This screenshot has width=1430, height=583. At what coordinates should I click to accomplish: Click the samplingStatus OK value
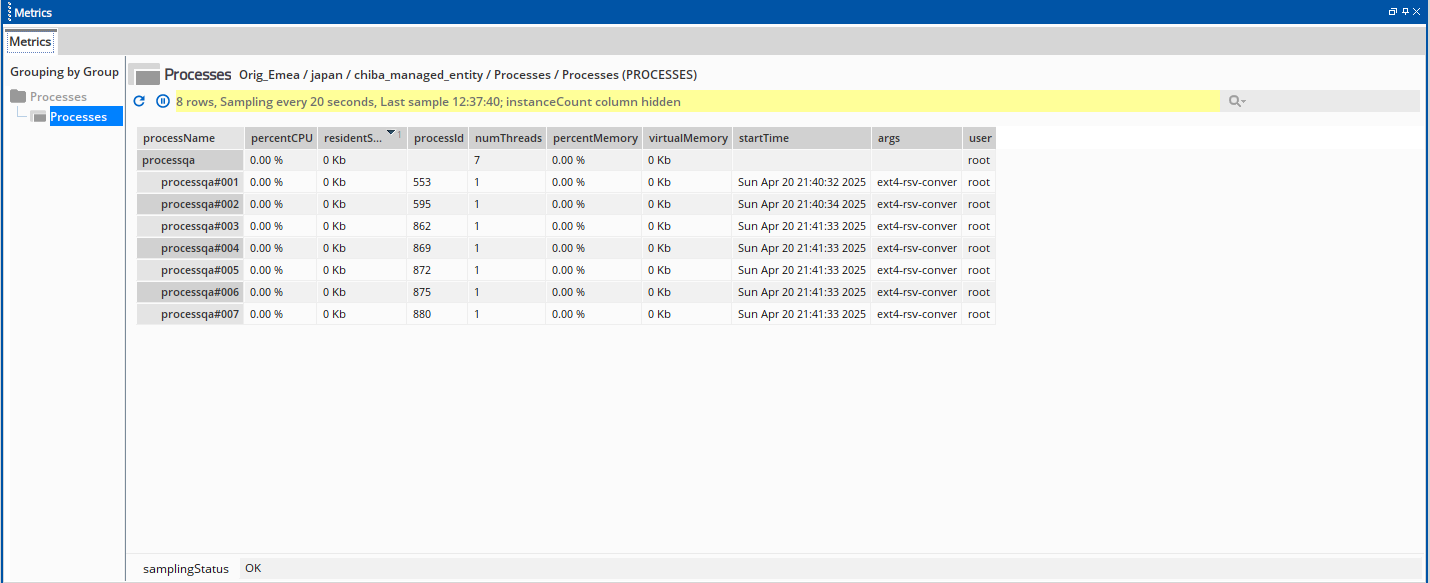[x=253, y=568]
